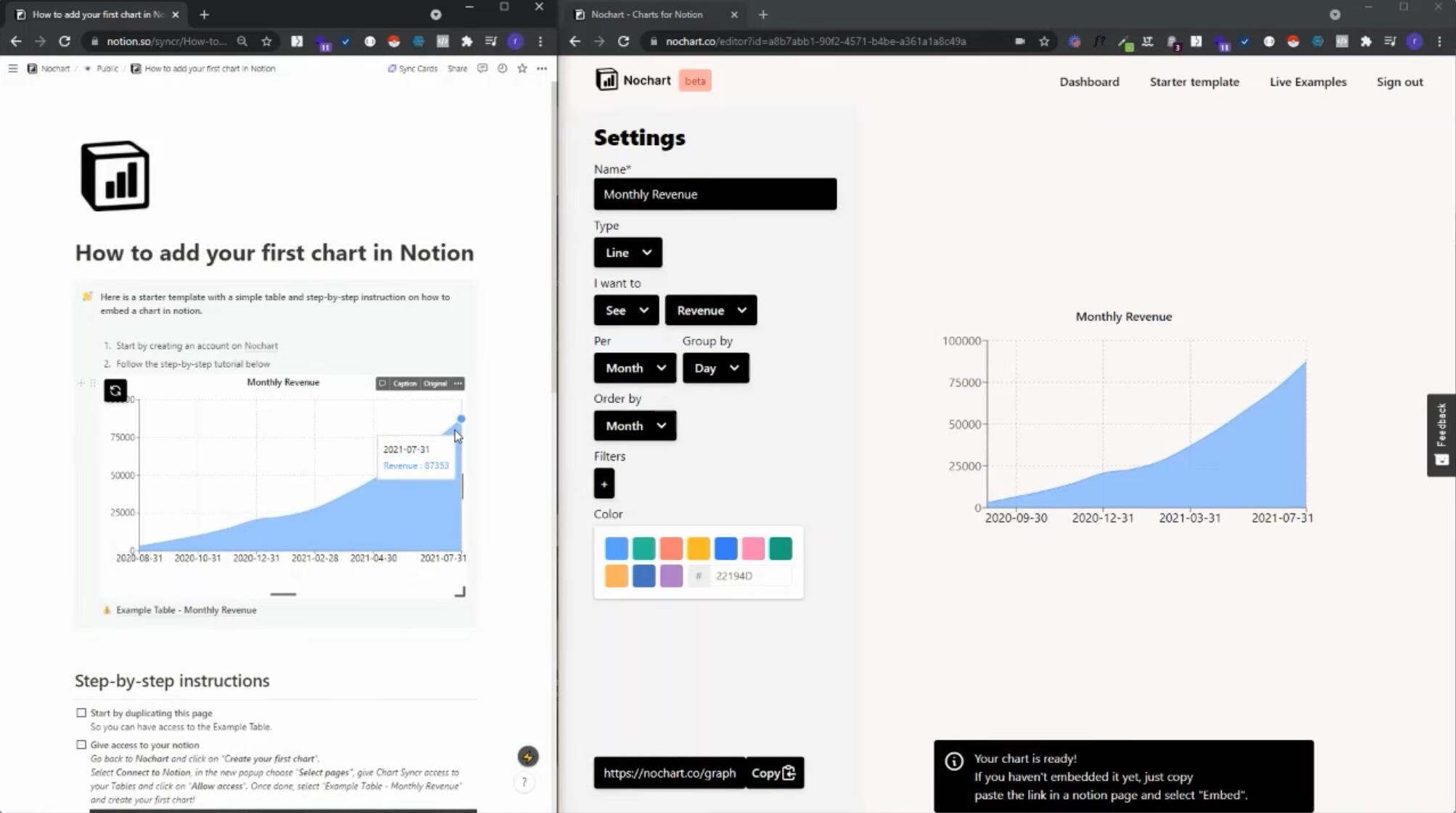This screenshot has width=1456, height=813.
Task: Open Notion sidebar hamburger menu
Action: point(12,68)
